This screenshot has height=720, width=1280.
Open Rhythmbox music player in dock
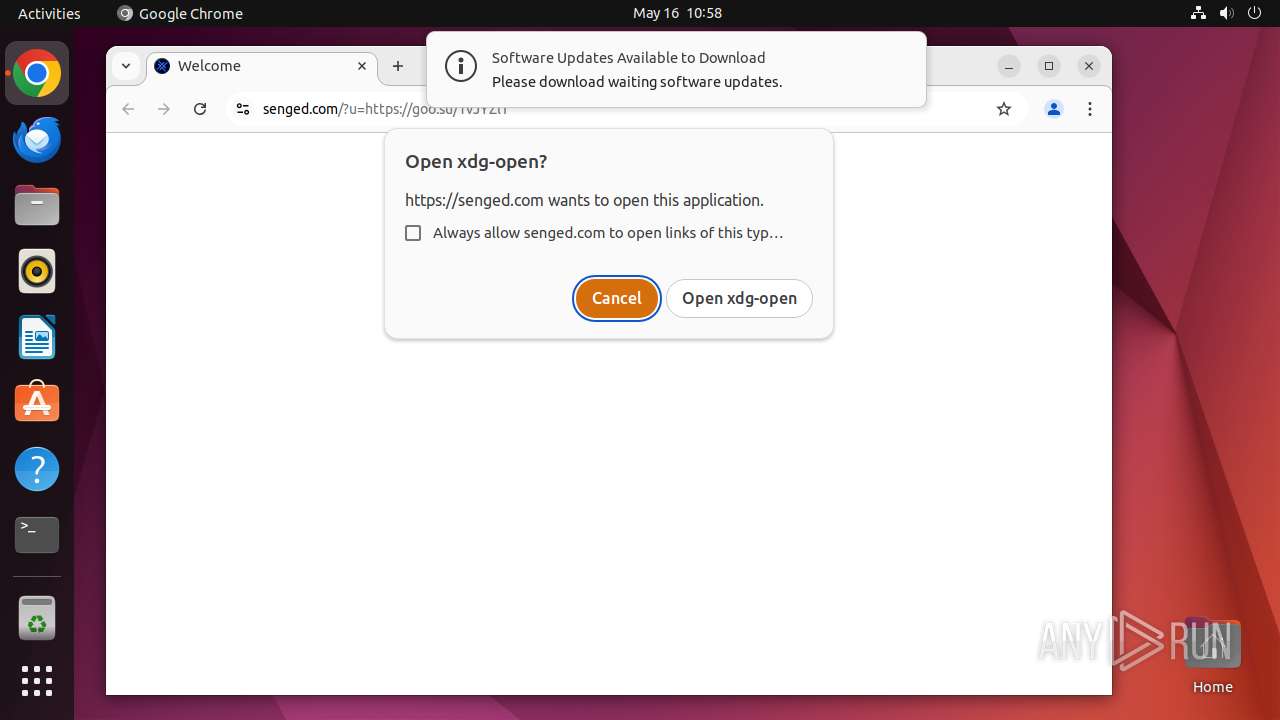point(37,271)
